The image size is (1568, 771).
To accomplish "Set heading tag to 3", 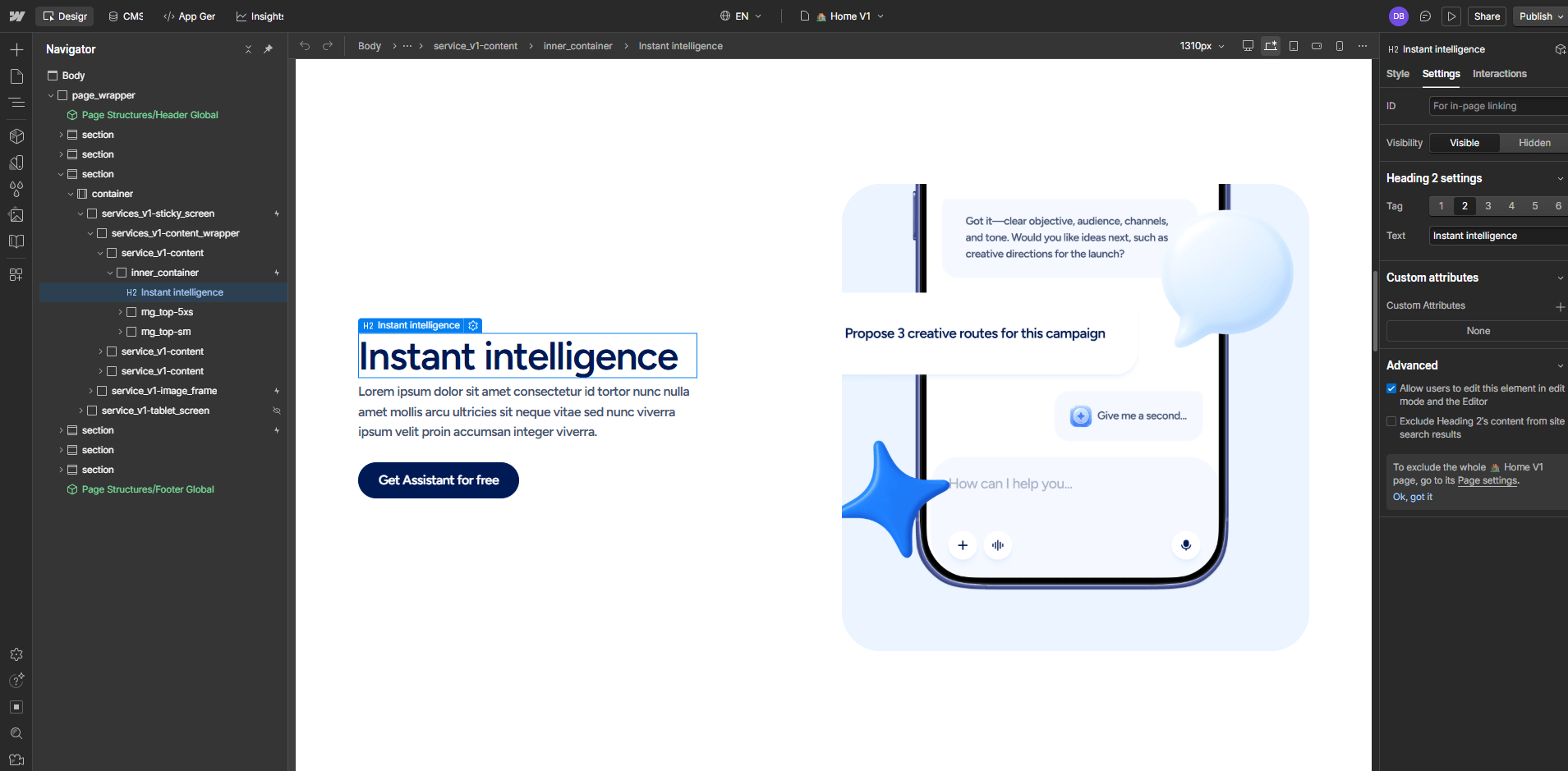I will pos(1488,206).
